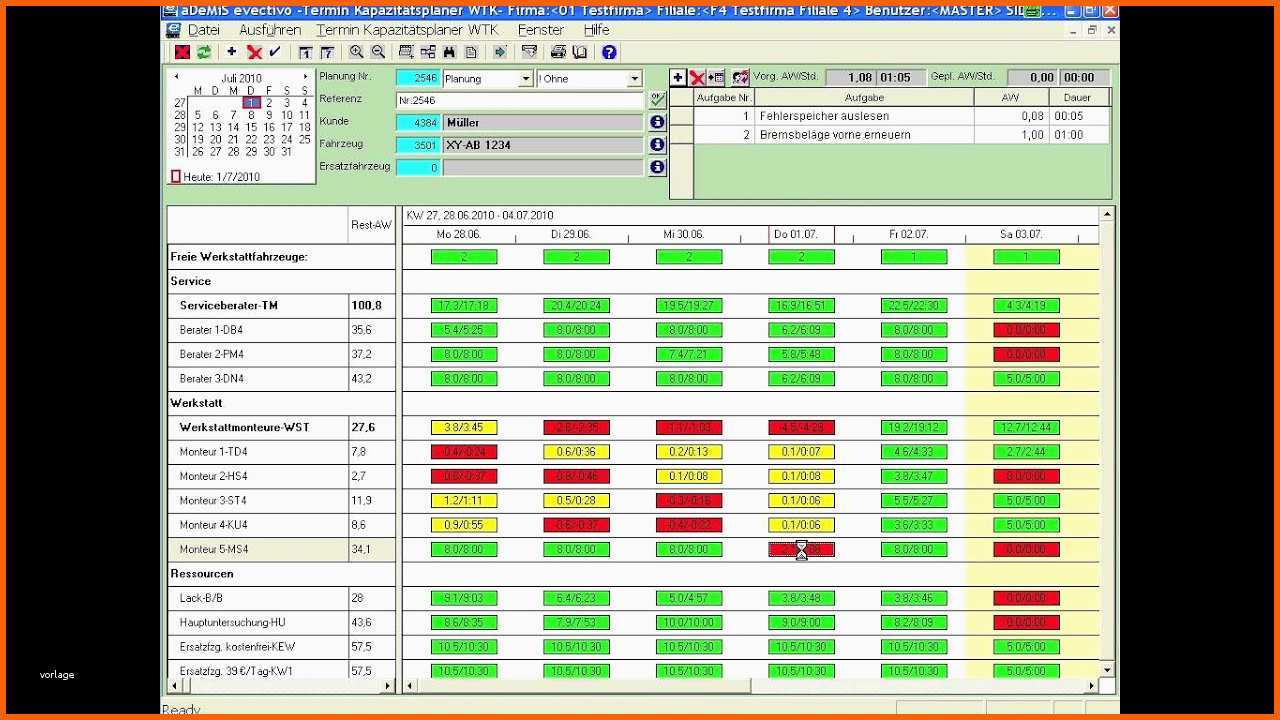
Task: Open info icon for Ersatzfahrzeug
Action: pos(657,167)
